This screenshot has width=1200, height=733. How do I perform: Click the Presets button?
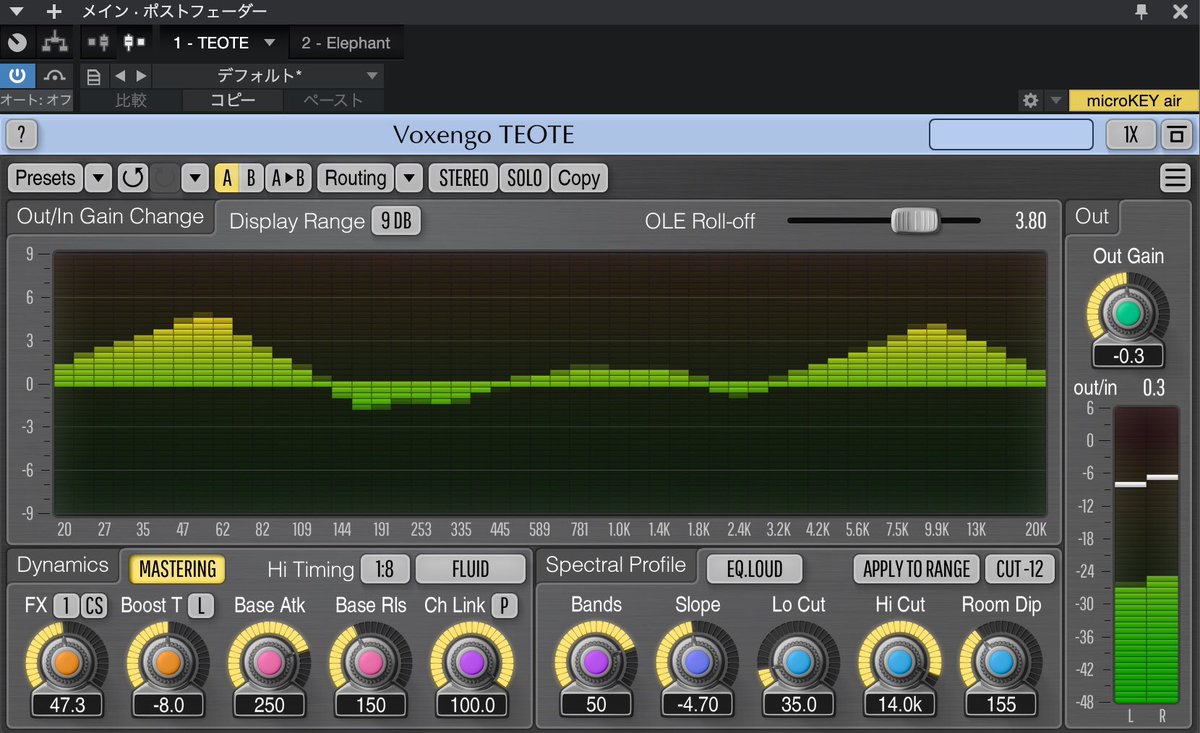coord(46,178)
